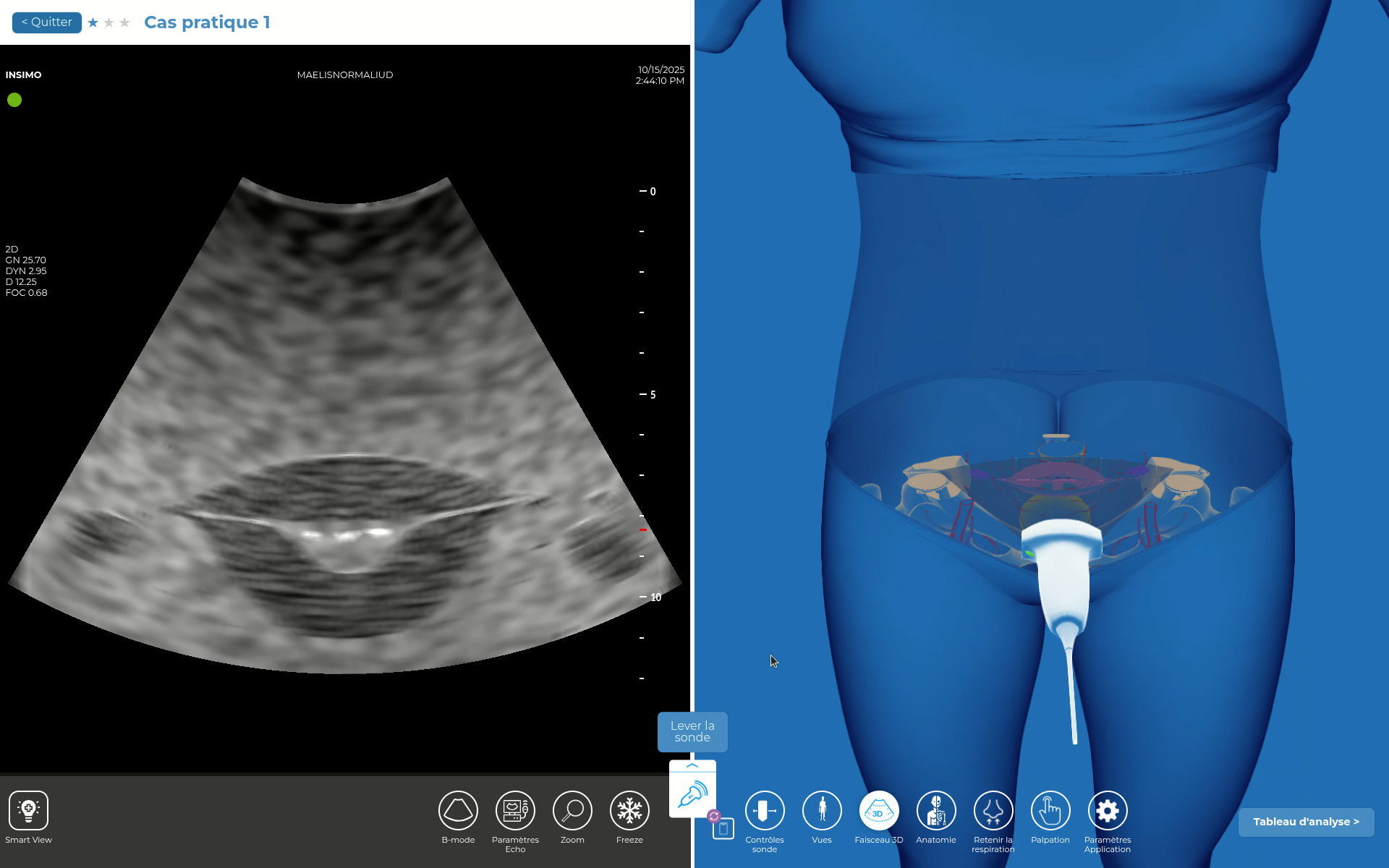Toggle the Anatomie overlay
This screenshot has width=1389, height=868.
[x=936, y=811]
